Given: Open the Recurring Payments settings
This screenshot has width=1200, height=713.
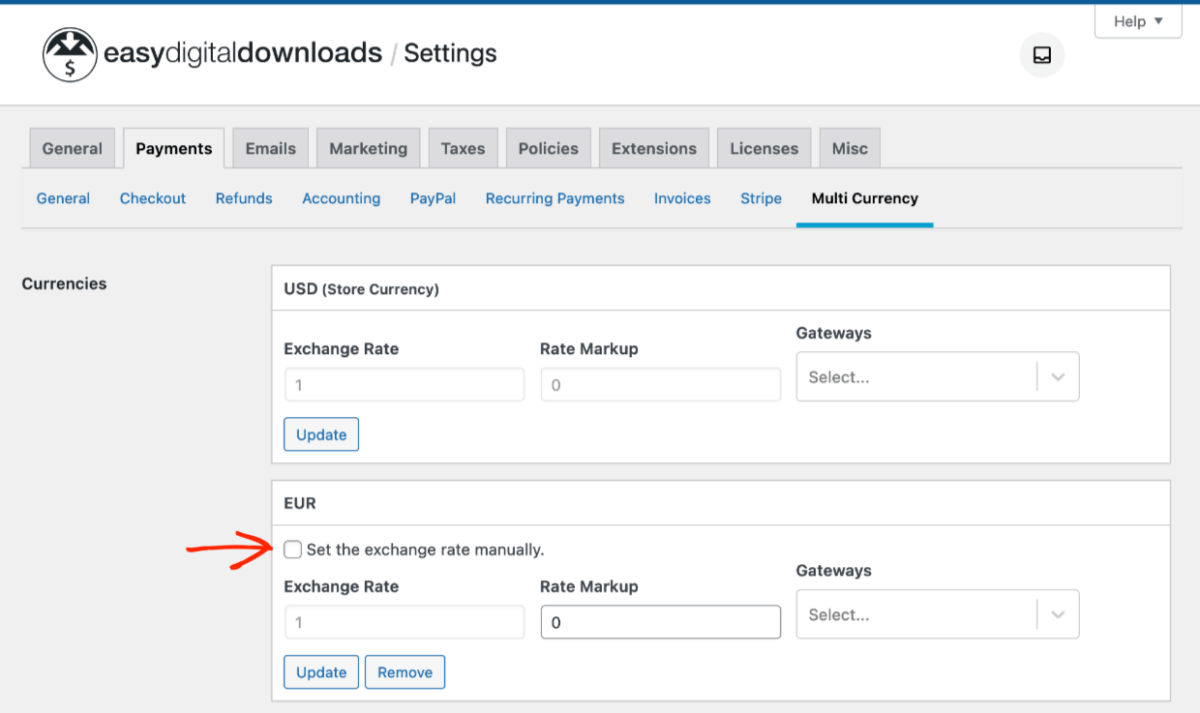Looking at the screenshot, I should click(x=554, y=198).
